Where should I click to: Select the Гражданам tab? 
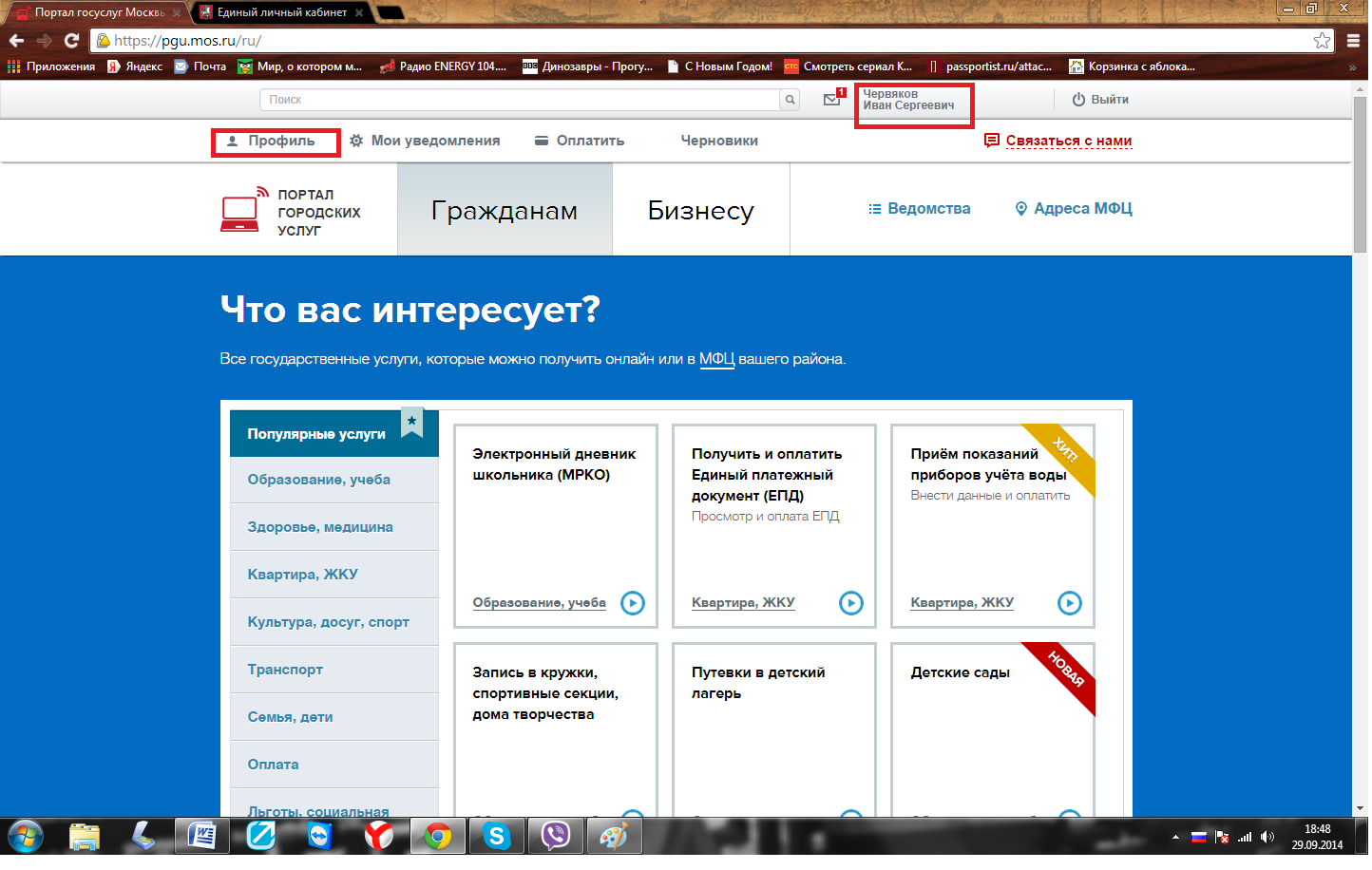click(x=505, y=210)
